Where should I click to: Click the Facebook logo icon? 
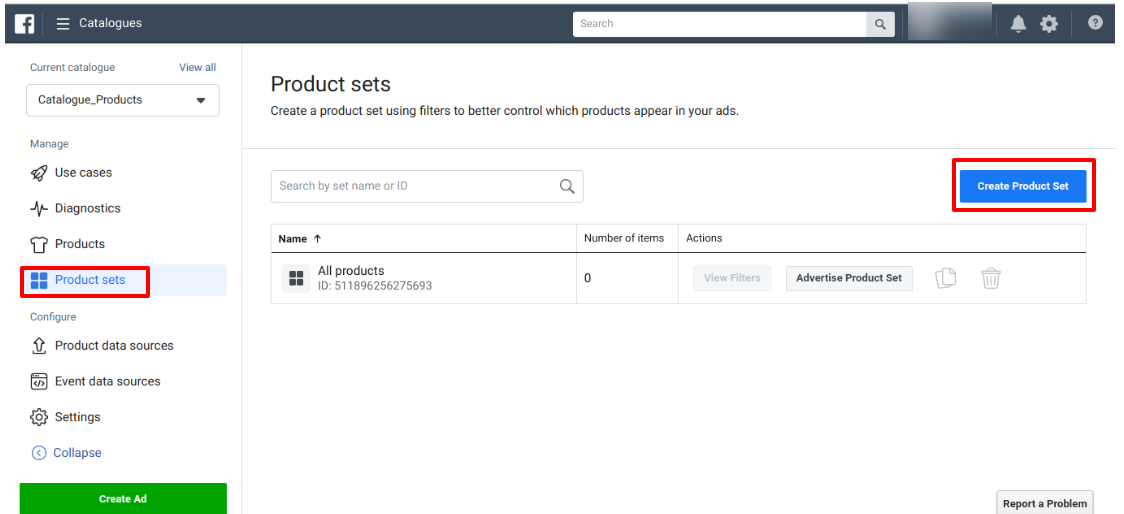pos(25,23)
